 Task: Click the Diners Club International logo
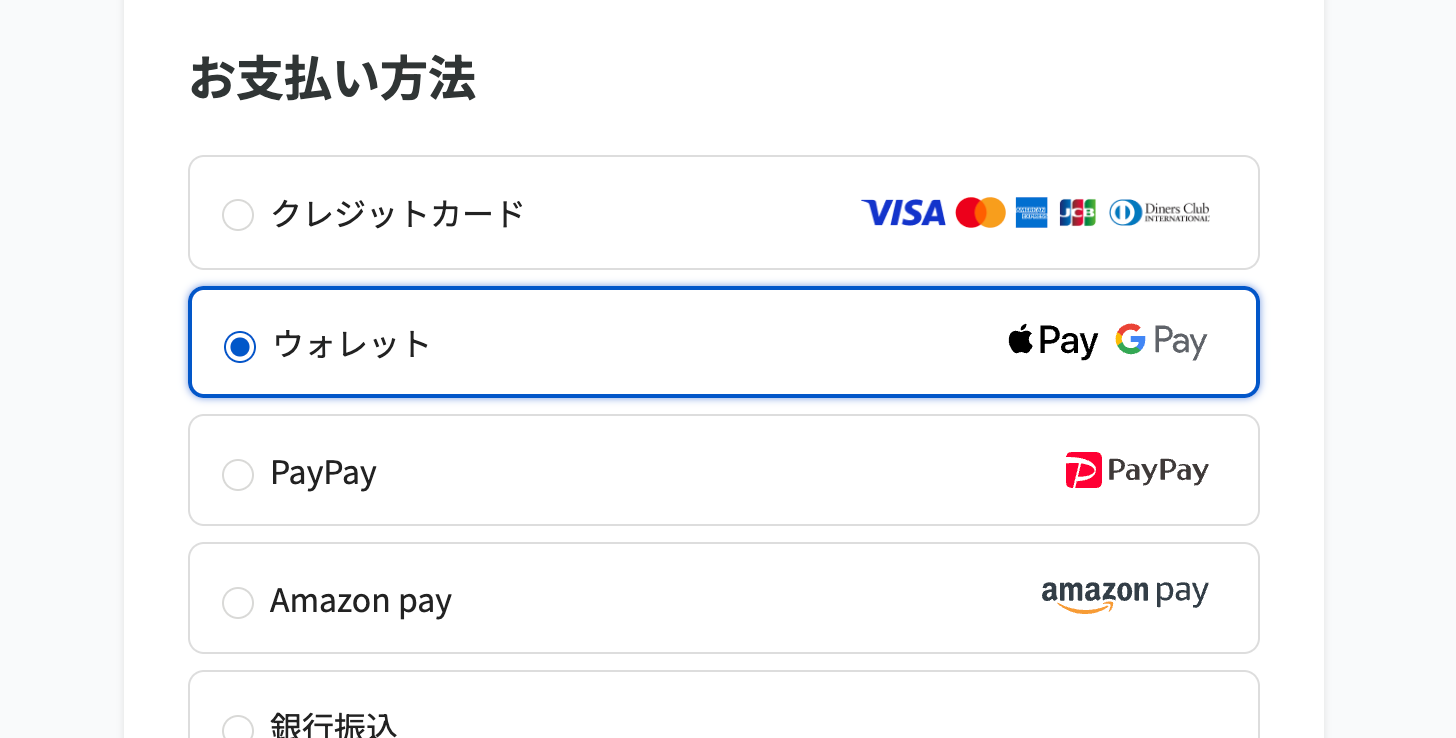(x=1159, y=213)
